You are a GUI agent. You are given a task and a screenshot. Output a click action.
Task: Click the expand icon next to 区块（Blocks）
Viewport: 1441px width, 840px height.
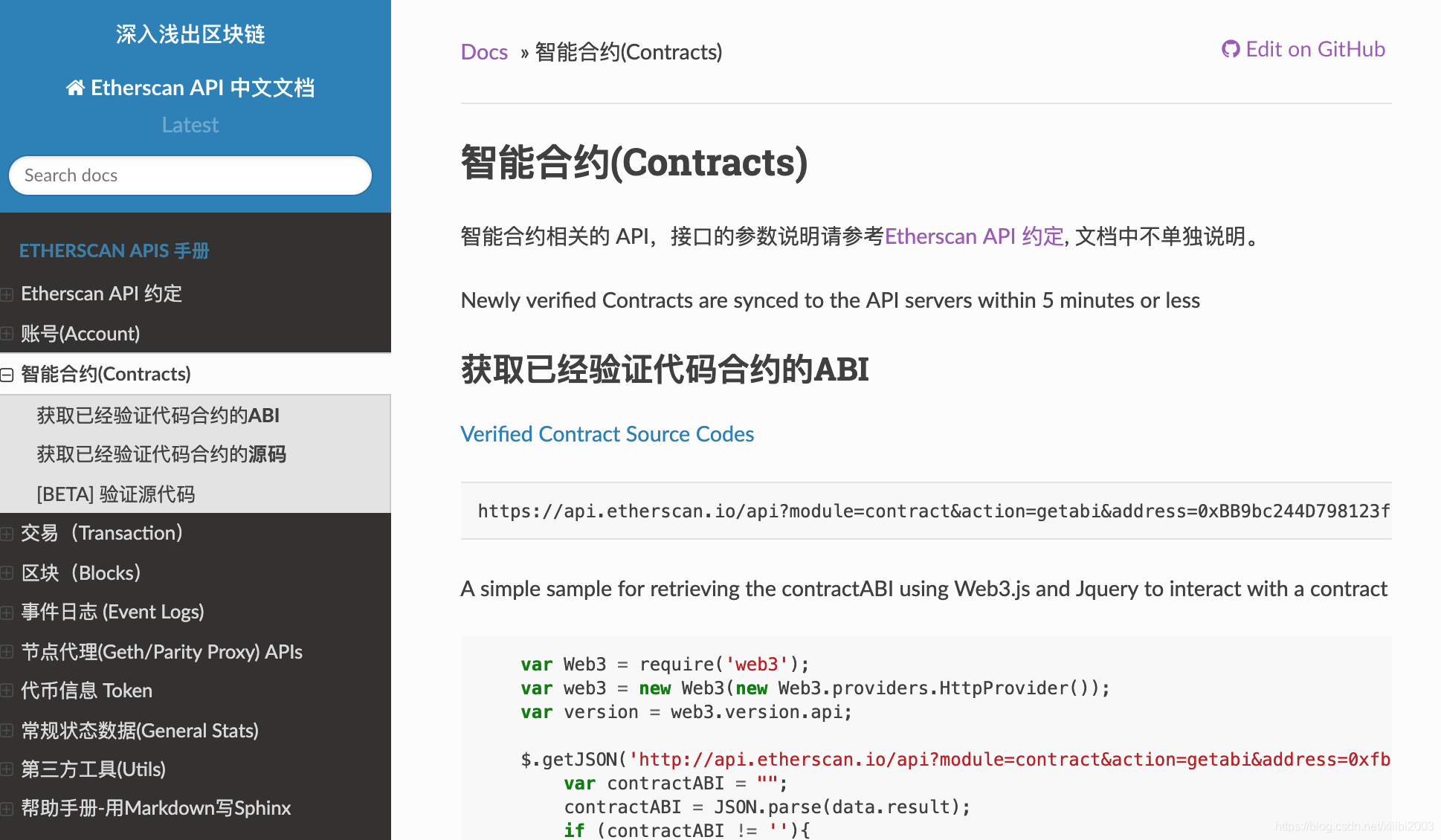click(7, 573)
